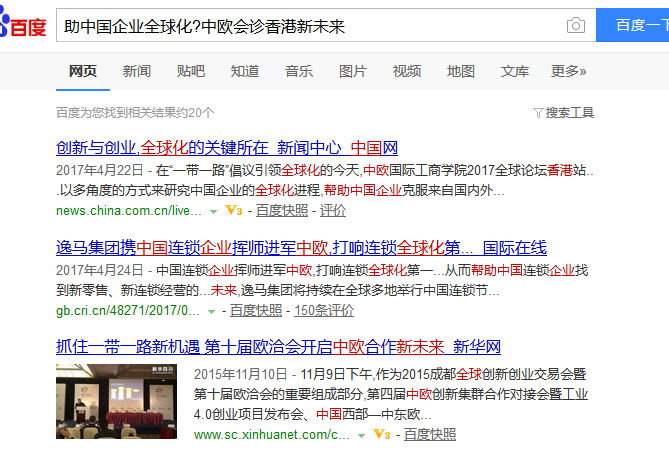Open 百度快照 for the 新华网 result
This screenshot has width=669, height=452.
430,435
